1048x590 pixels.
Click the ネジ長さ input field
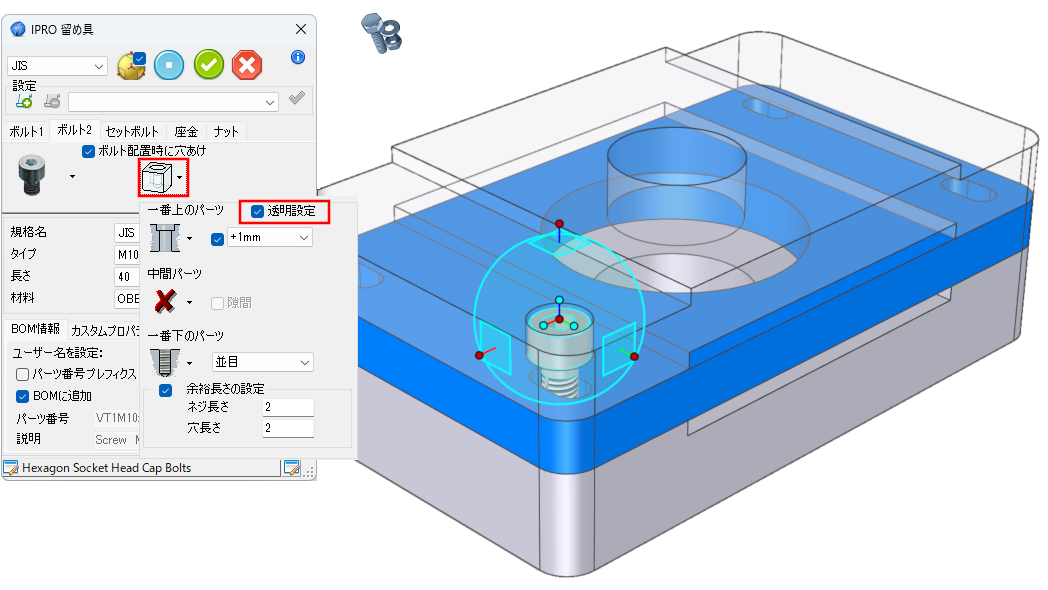tap(289, 407)
